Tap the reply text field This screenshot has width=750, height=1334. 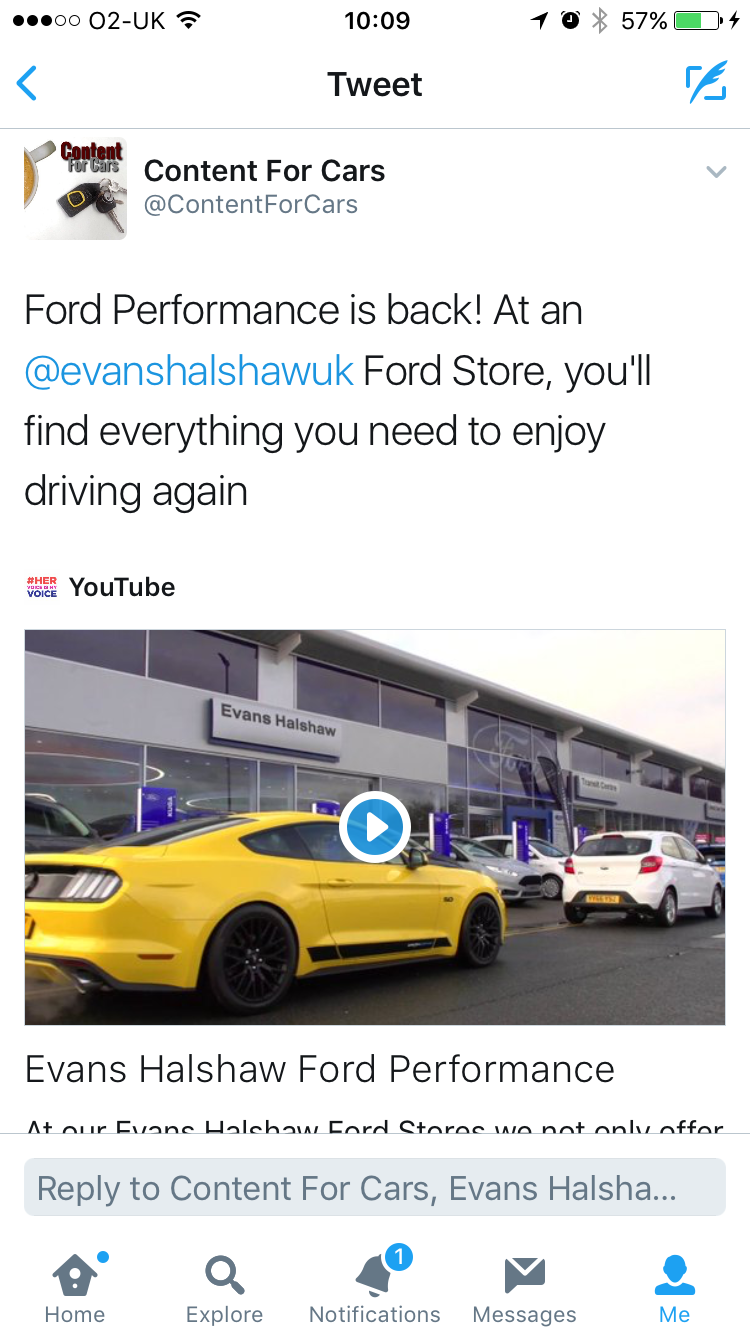coord(375,1188)
